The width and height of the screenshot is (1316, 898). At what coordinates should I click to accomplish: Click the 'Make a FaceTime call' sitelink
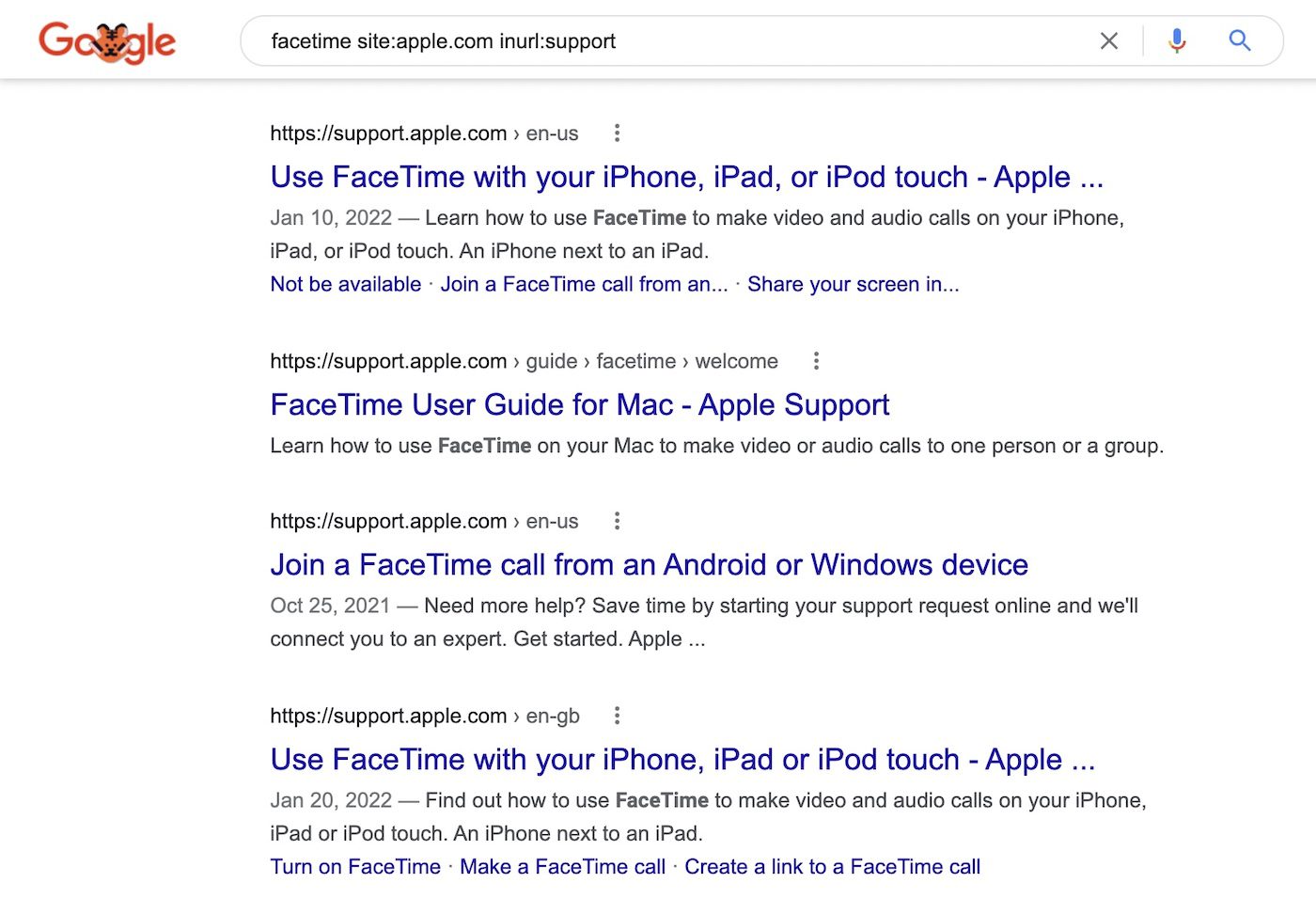point(562,867)
